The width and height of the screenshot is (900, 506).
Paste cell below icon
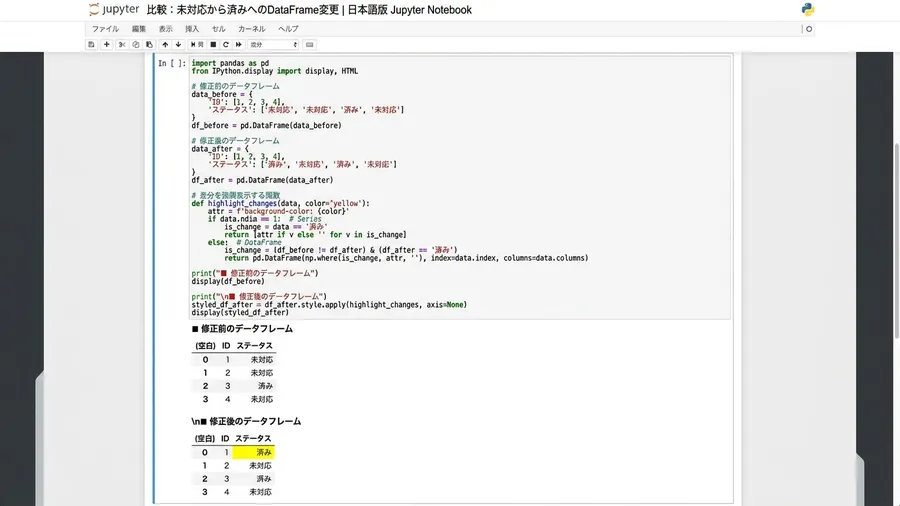[x=149, y=44]
